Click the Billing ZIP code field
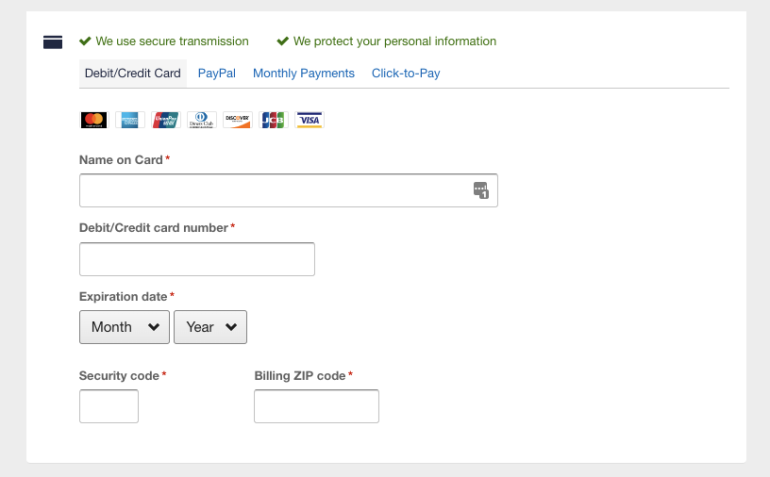Screen dimensions: 770x477 (x=316, y=406)
